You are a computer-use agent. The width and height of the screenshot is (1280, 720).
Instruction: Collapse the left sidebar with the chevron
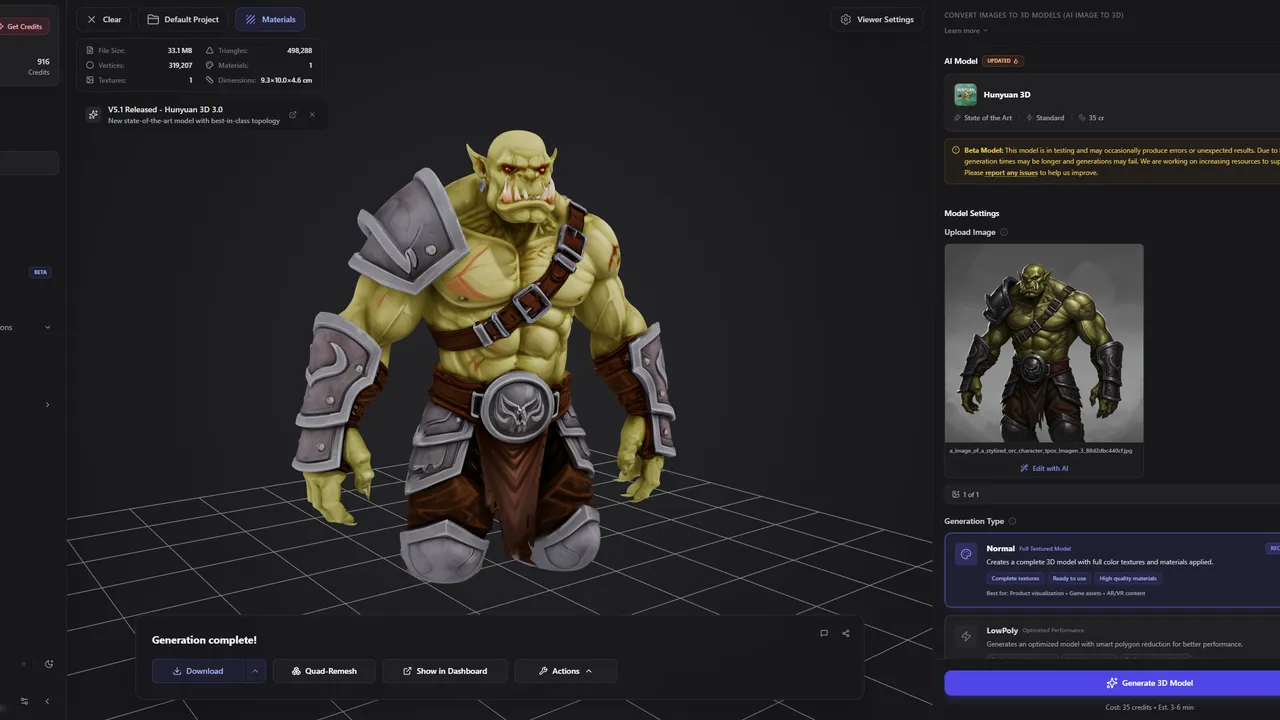point(47,701)
